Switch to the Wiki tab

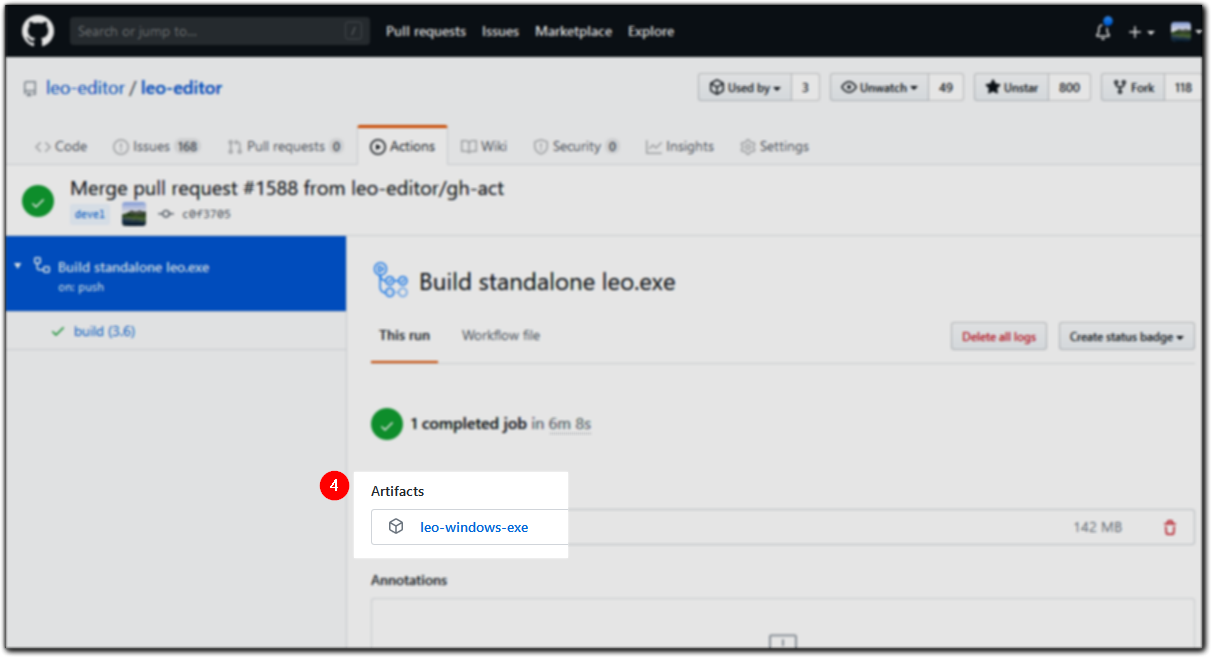pos(484,146)
